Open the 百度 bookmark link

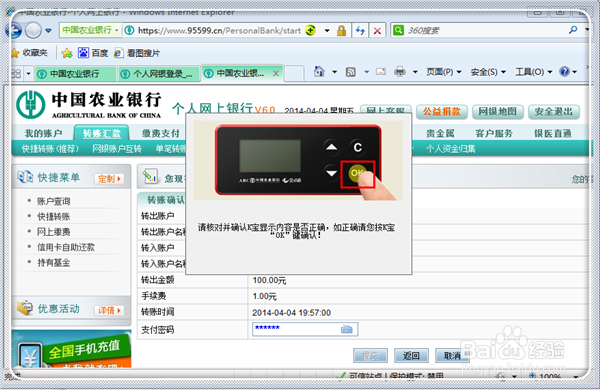[93, 53]
